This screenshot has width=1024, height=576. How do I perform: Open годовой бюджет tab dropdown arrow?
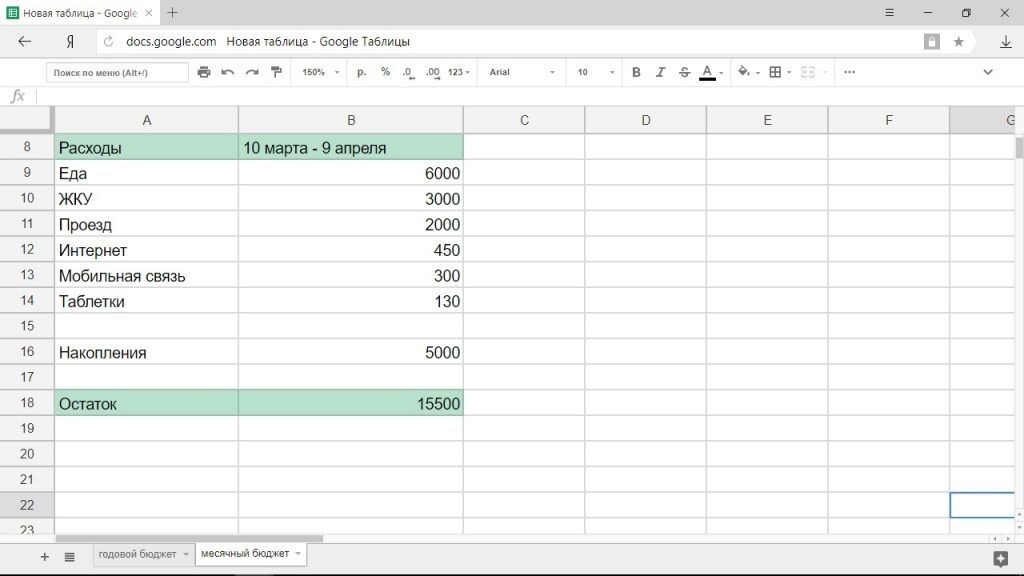tap(185, 554)
